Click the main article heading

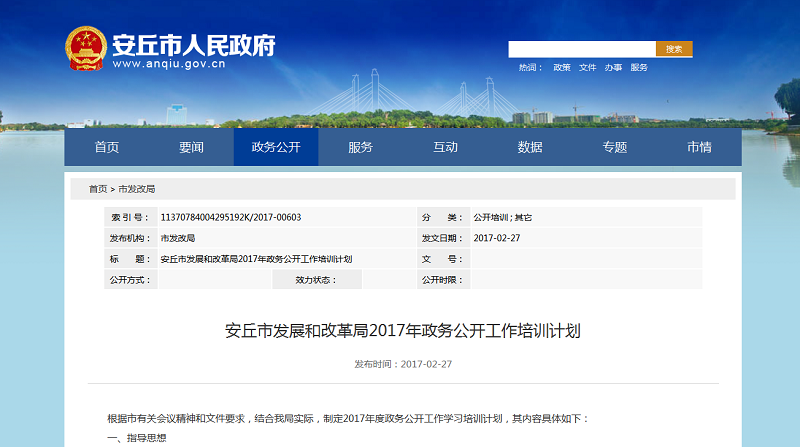403,331
